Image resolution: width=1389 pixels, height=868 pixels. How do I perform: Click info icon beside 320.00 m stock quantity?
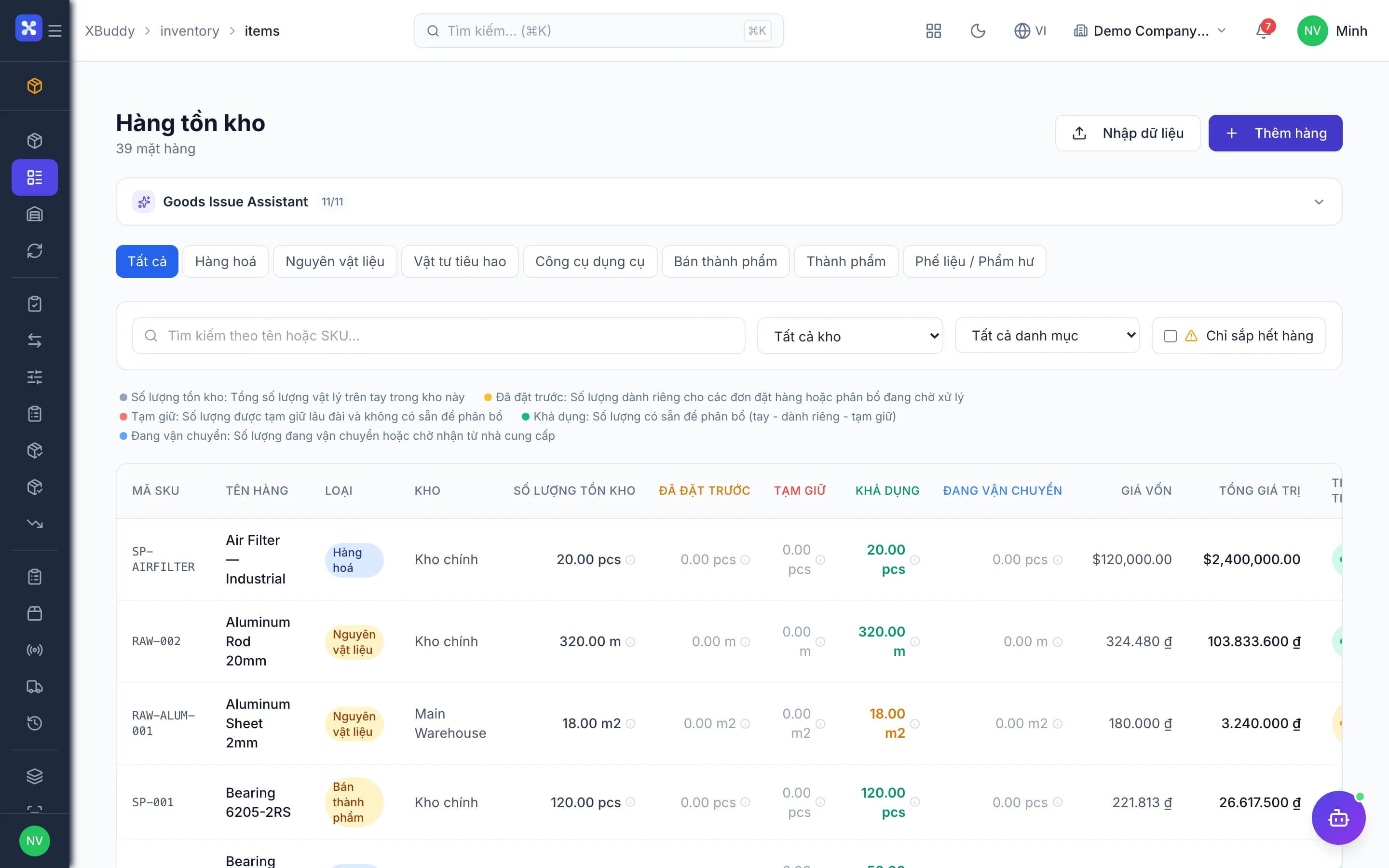click(630, 642)
